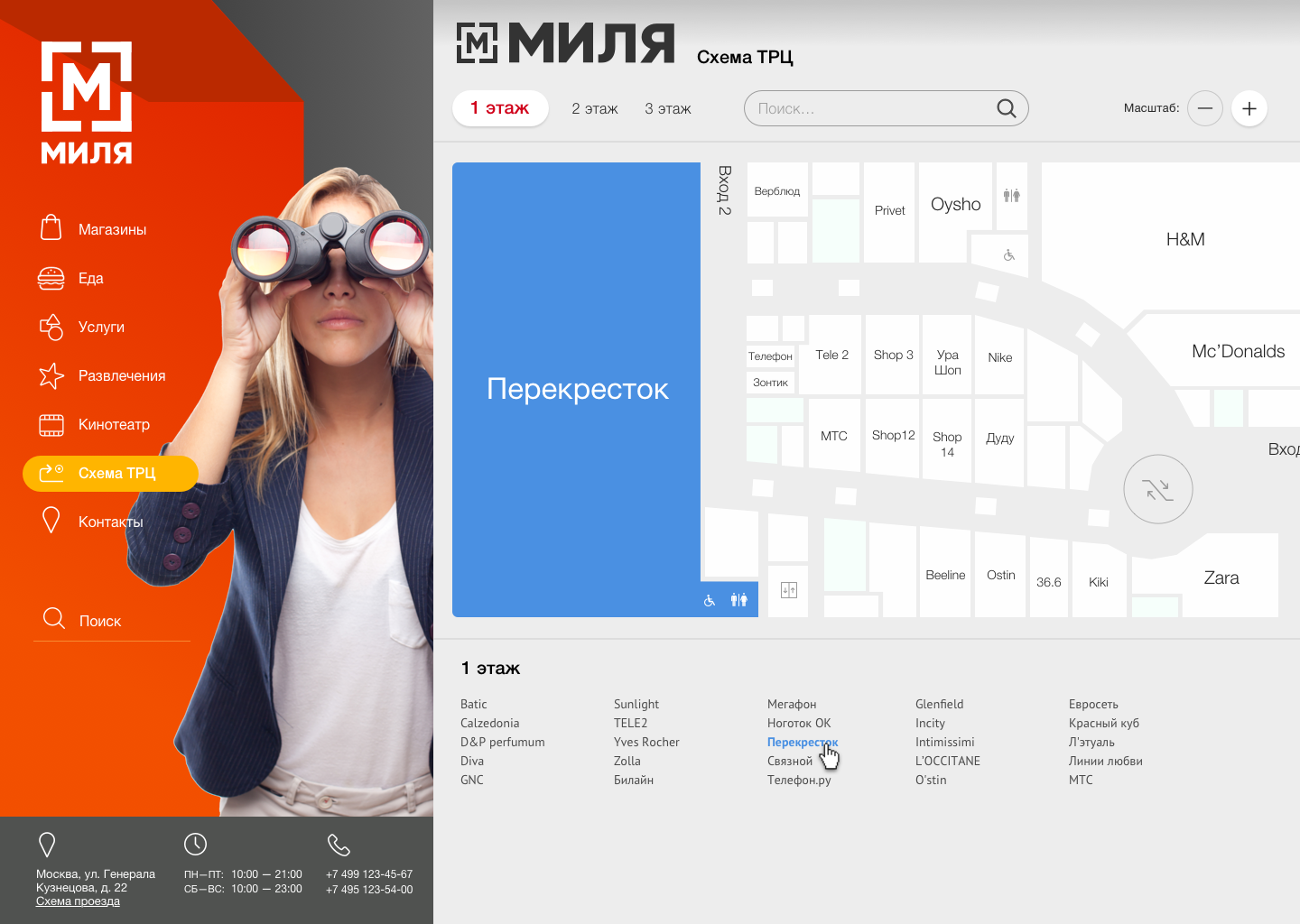Select Ostin store on the map
Screen dimensions: 1300x924
1000,575
